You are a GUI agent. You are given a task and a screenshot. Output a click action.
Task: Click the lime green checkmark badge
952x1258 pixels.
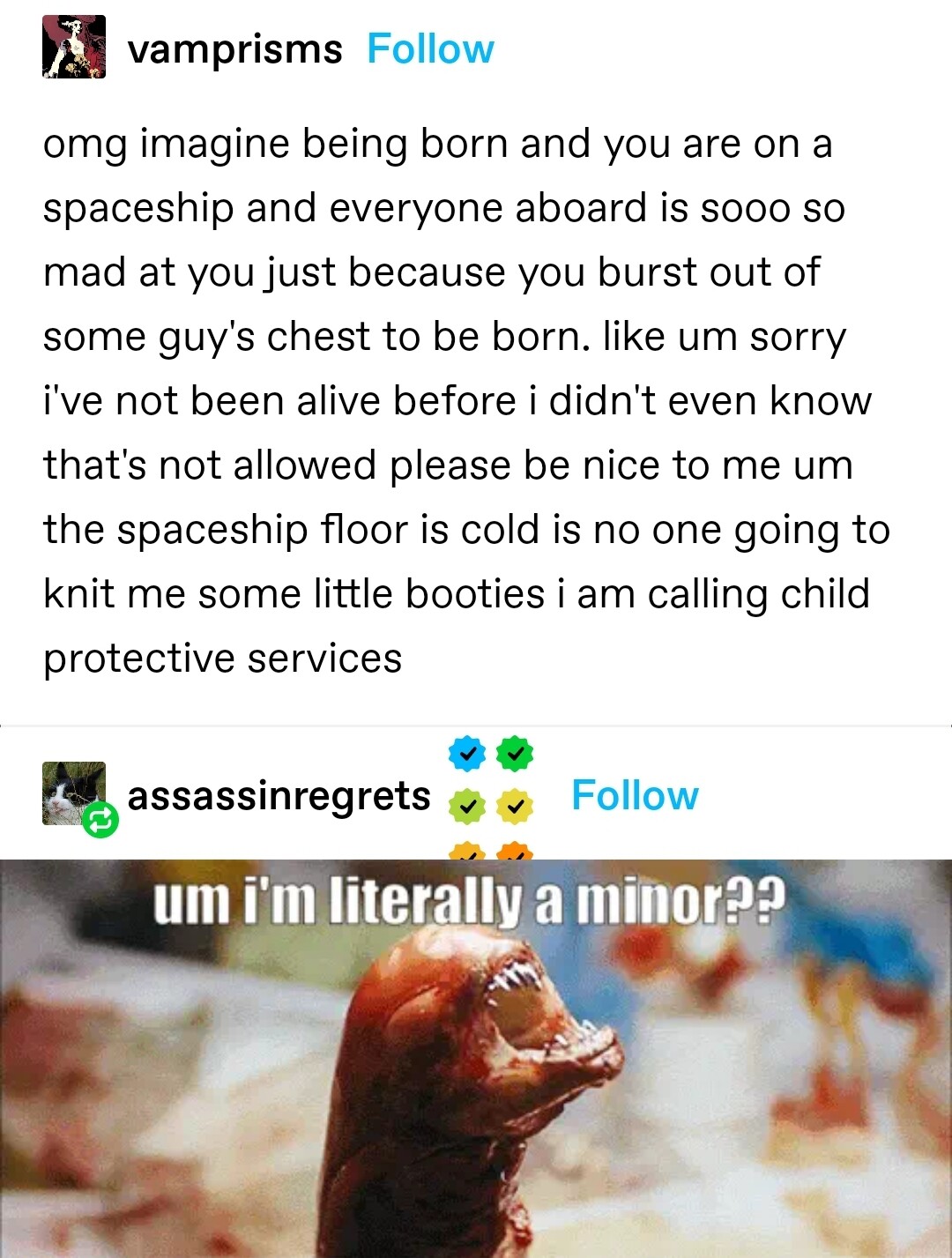[467, 805]
